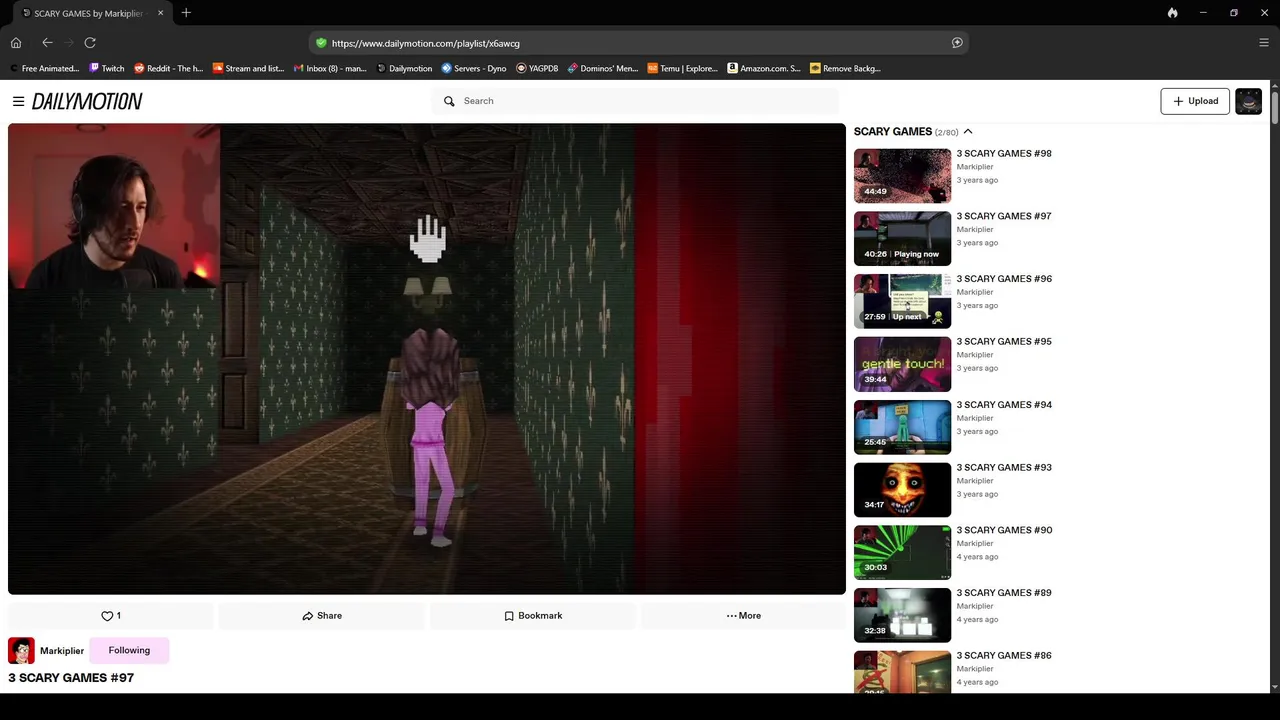Click the flame icon in title bar
Image resolution: width=1280 pixels, height=720 pixels.
pos(1172,13)
